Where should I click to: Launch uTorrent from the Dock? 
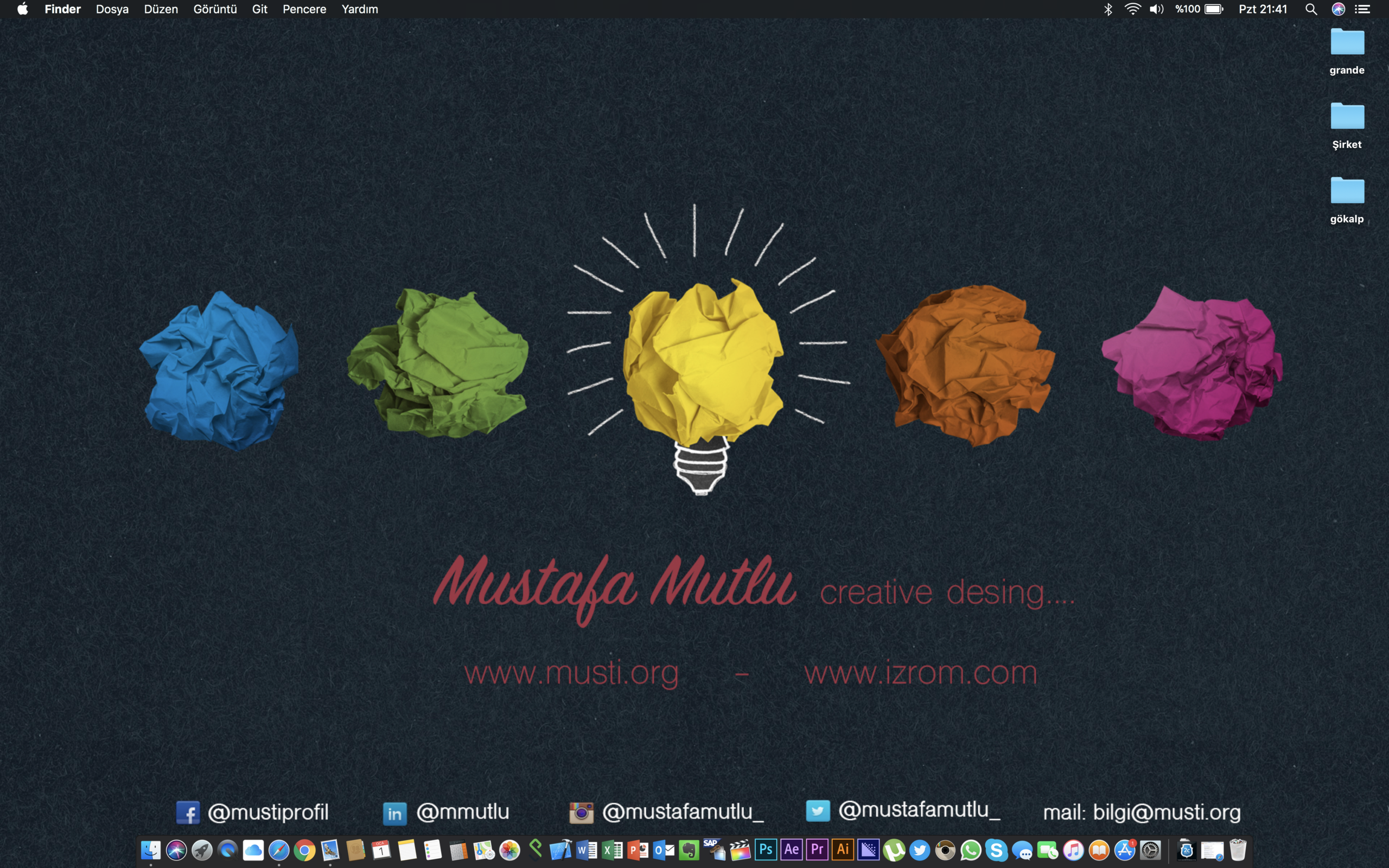[x=894, y=850]
